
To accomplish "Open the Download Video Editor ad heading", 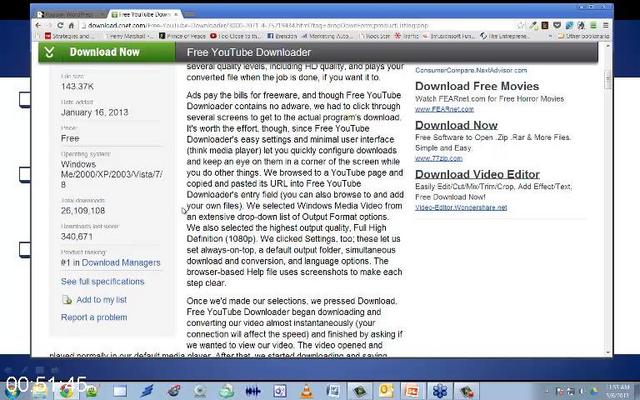I will point(477,174).
